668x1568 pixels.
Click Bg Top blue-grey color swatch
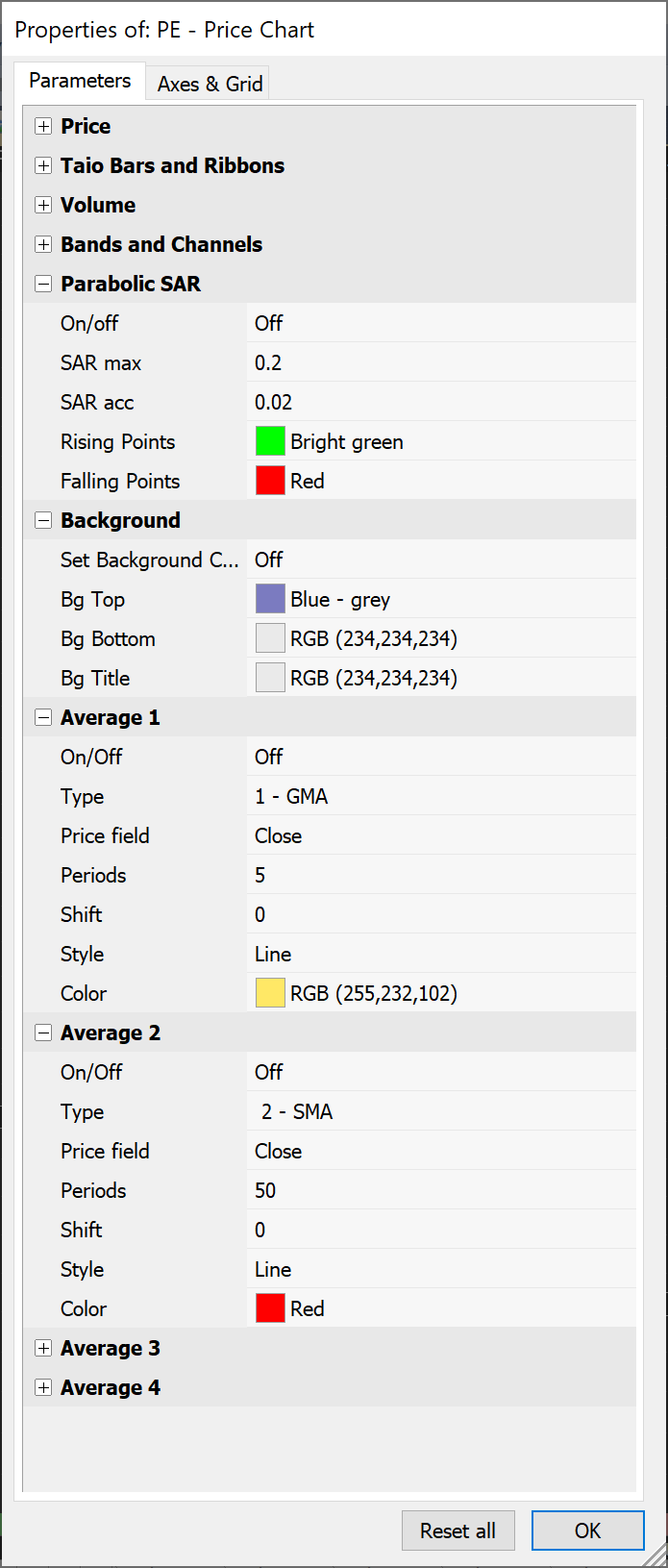(x=270, y=599)
